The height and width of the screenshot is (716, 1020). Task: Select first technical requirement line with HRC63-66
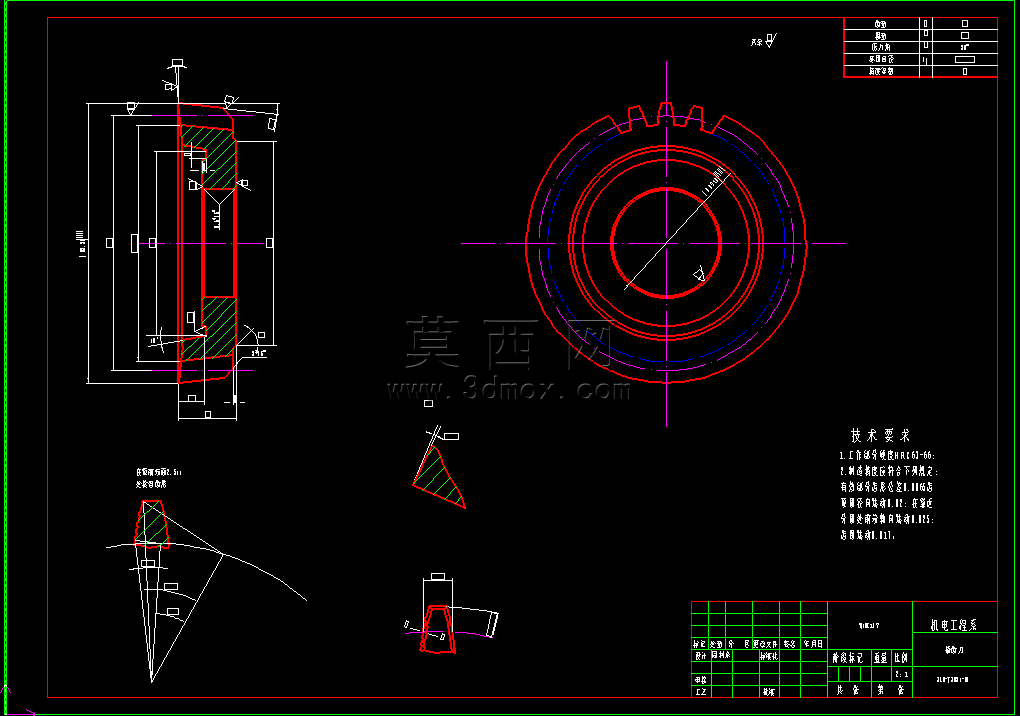(x=887, y=456)
